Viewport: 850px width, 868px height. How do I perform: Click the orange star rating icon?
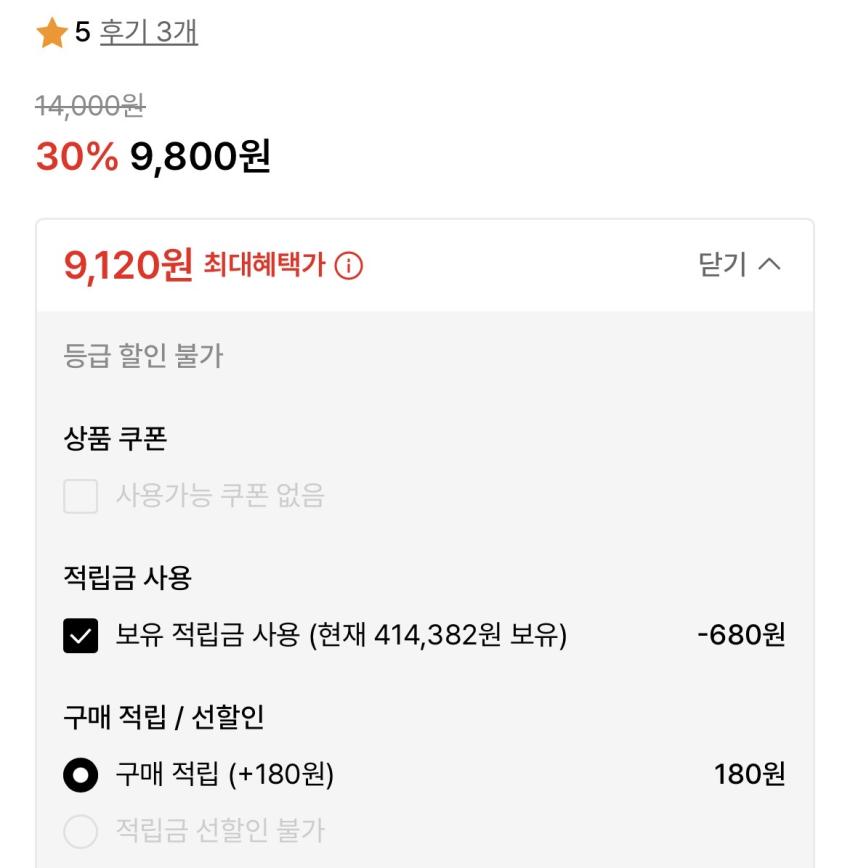pos(52,33)
